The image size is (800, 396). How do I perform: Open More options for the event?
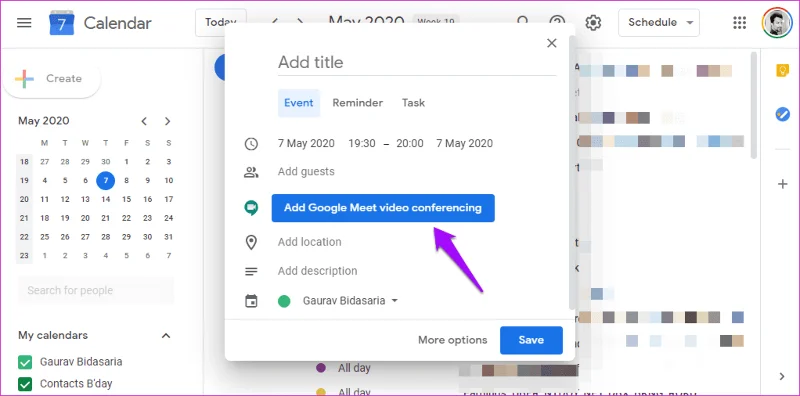pos(453,340)
